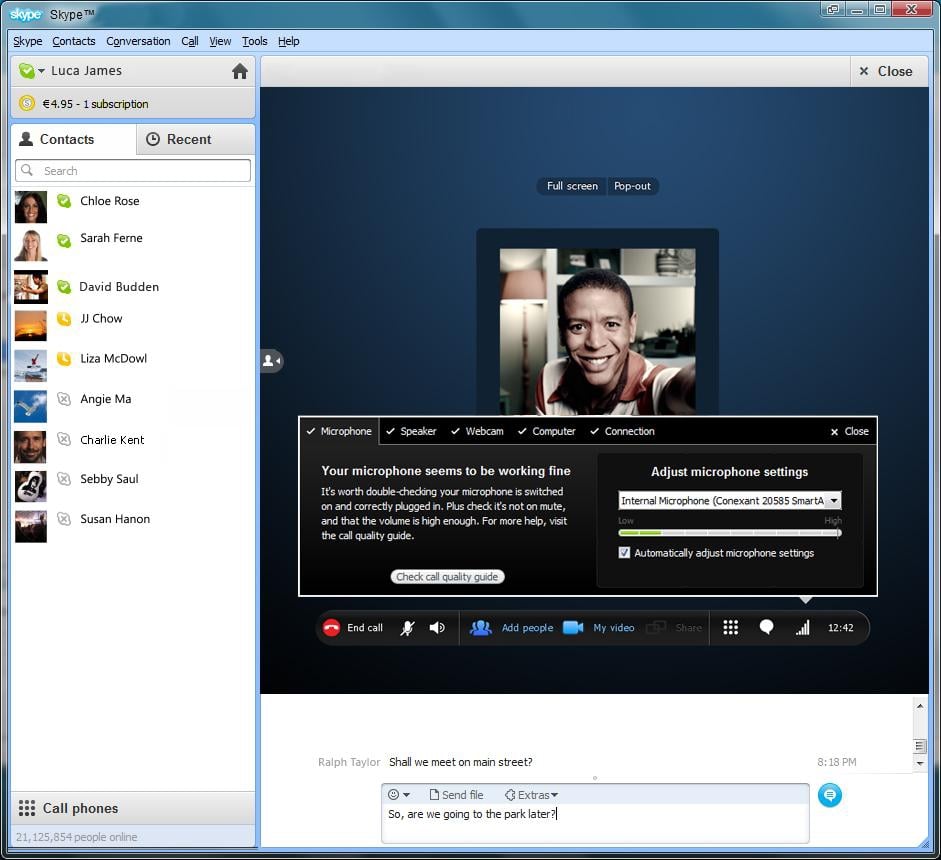941x860 pixels.
Task: Click Check call quality guide button
Action: click(447, 577)
